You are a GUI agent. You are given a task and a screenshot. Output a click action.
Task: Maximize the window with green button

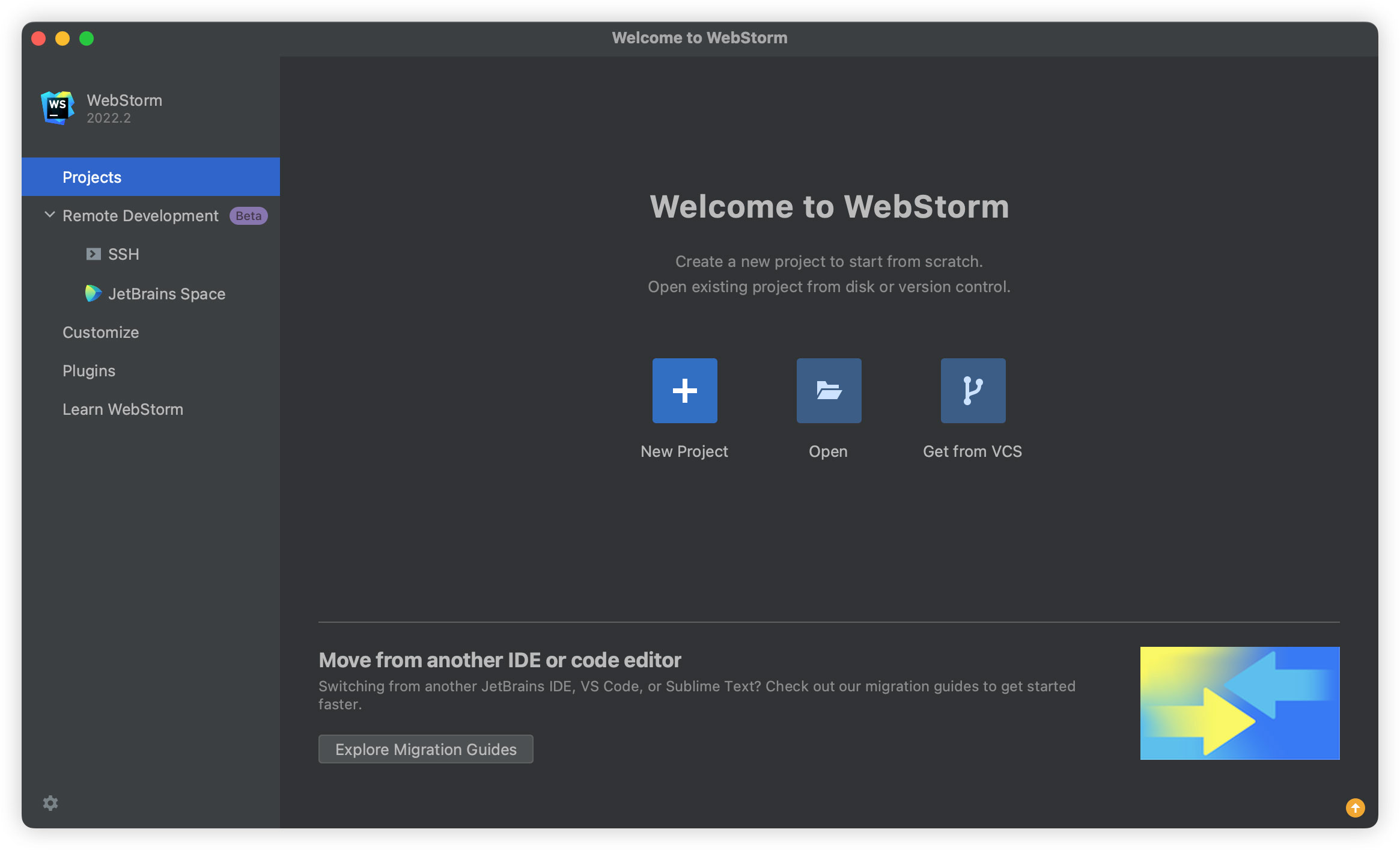pyautogui.click(x=87, y=38)
